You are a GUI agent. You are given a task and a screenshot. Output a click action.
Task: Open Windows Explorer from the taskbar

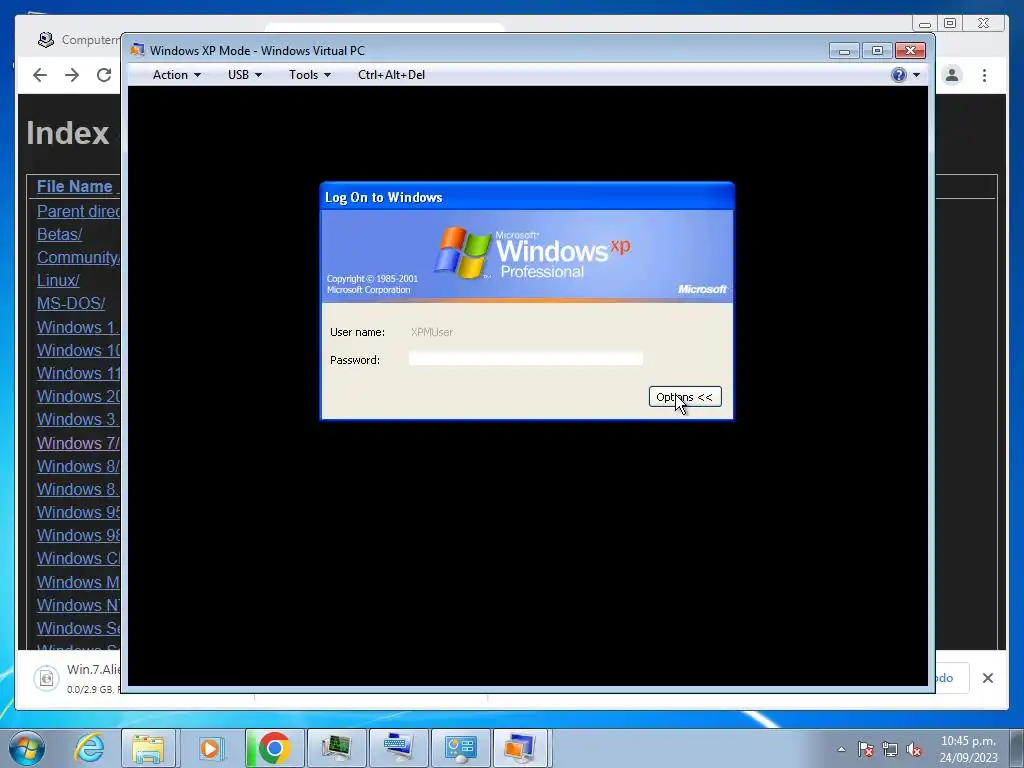[148, 748]
